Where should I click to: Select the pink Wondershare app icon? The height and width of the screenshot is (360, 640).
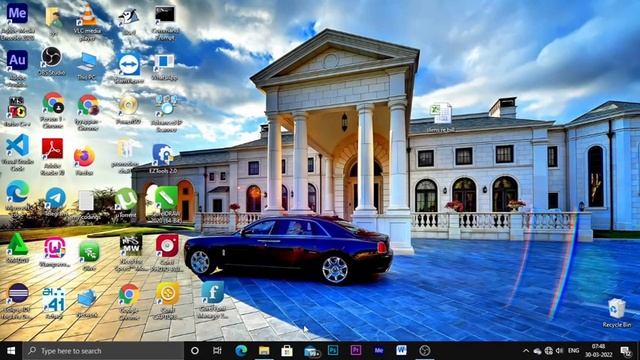54,251
